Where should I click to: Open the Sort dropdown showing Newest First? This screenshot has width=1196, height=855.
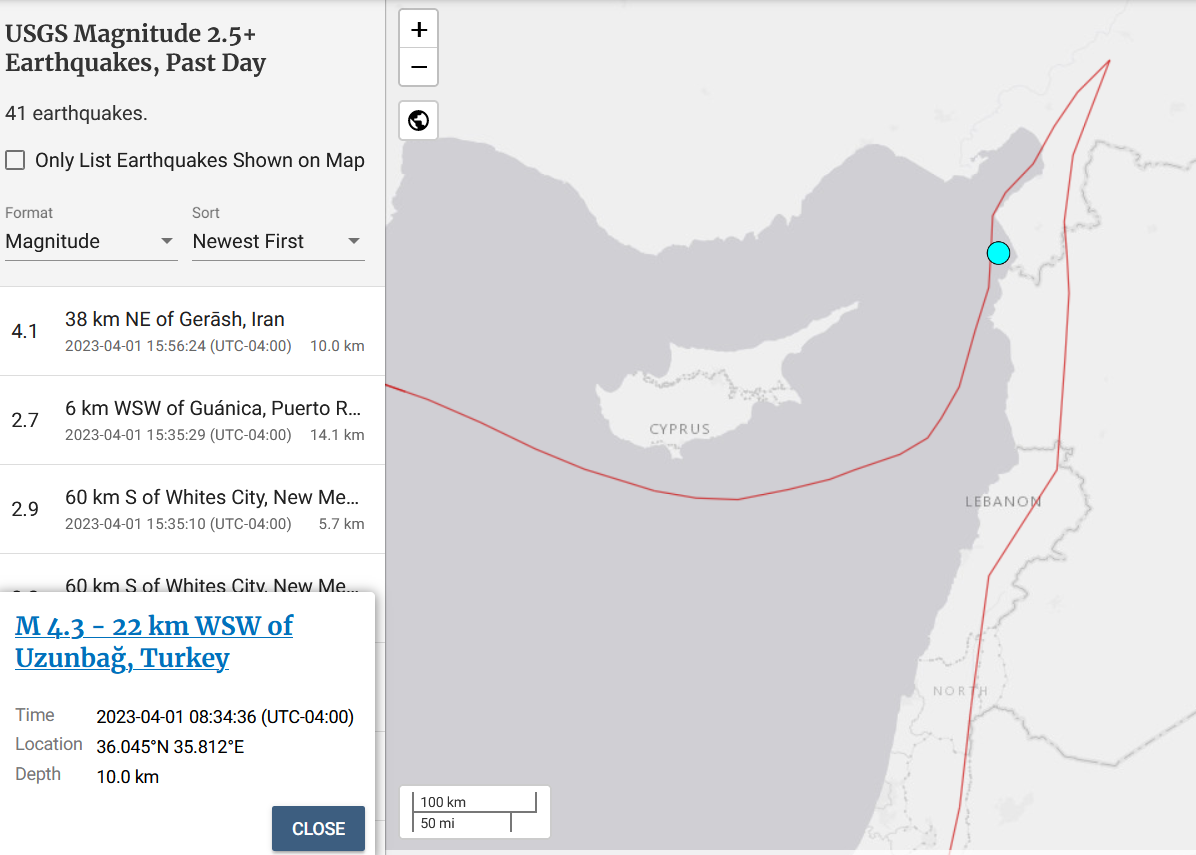(278, 241)
